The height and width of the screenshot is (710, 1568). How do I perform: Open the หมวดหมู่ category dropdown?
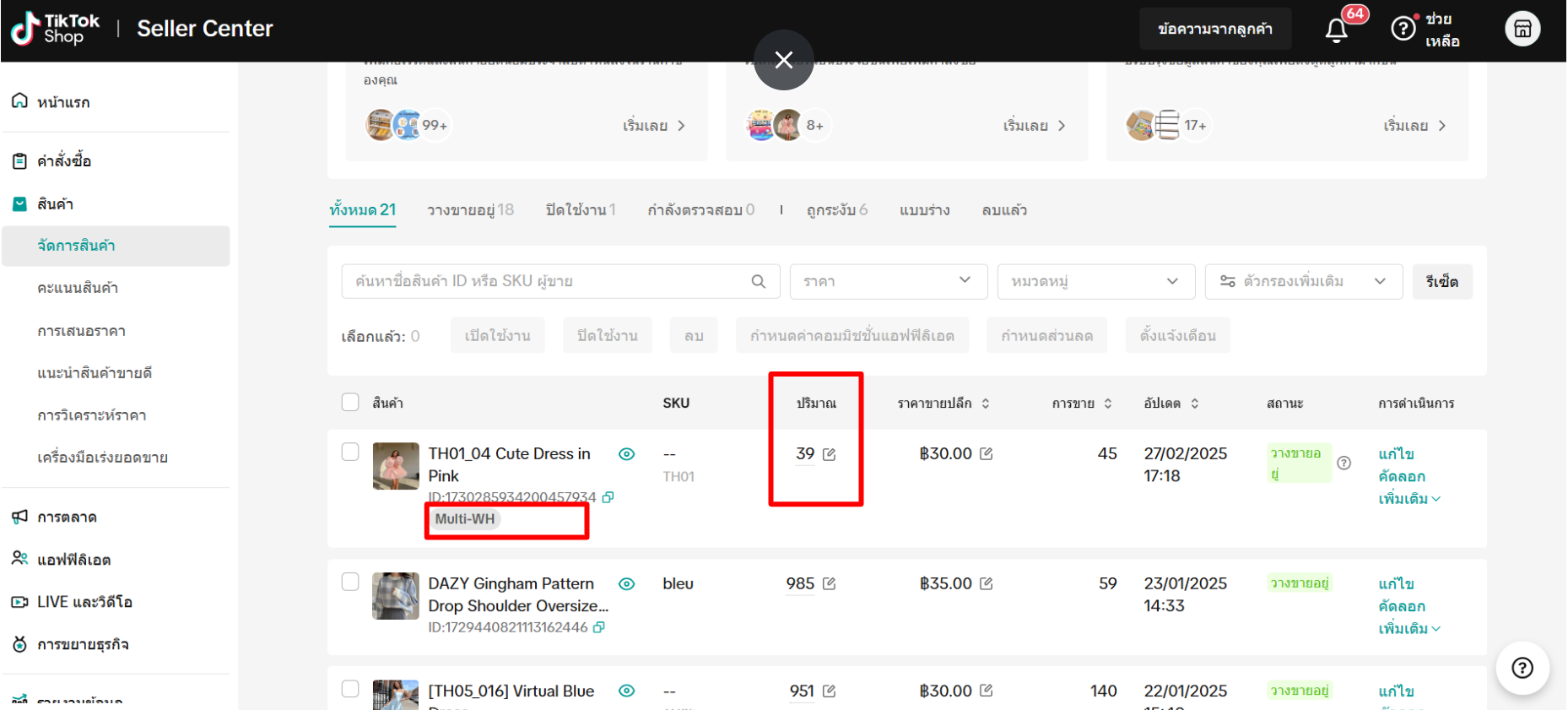1096,281
